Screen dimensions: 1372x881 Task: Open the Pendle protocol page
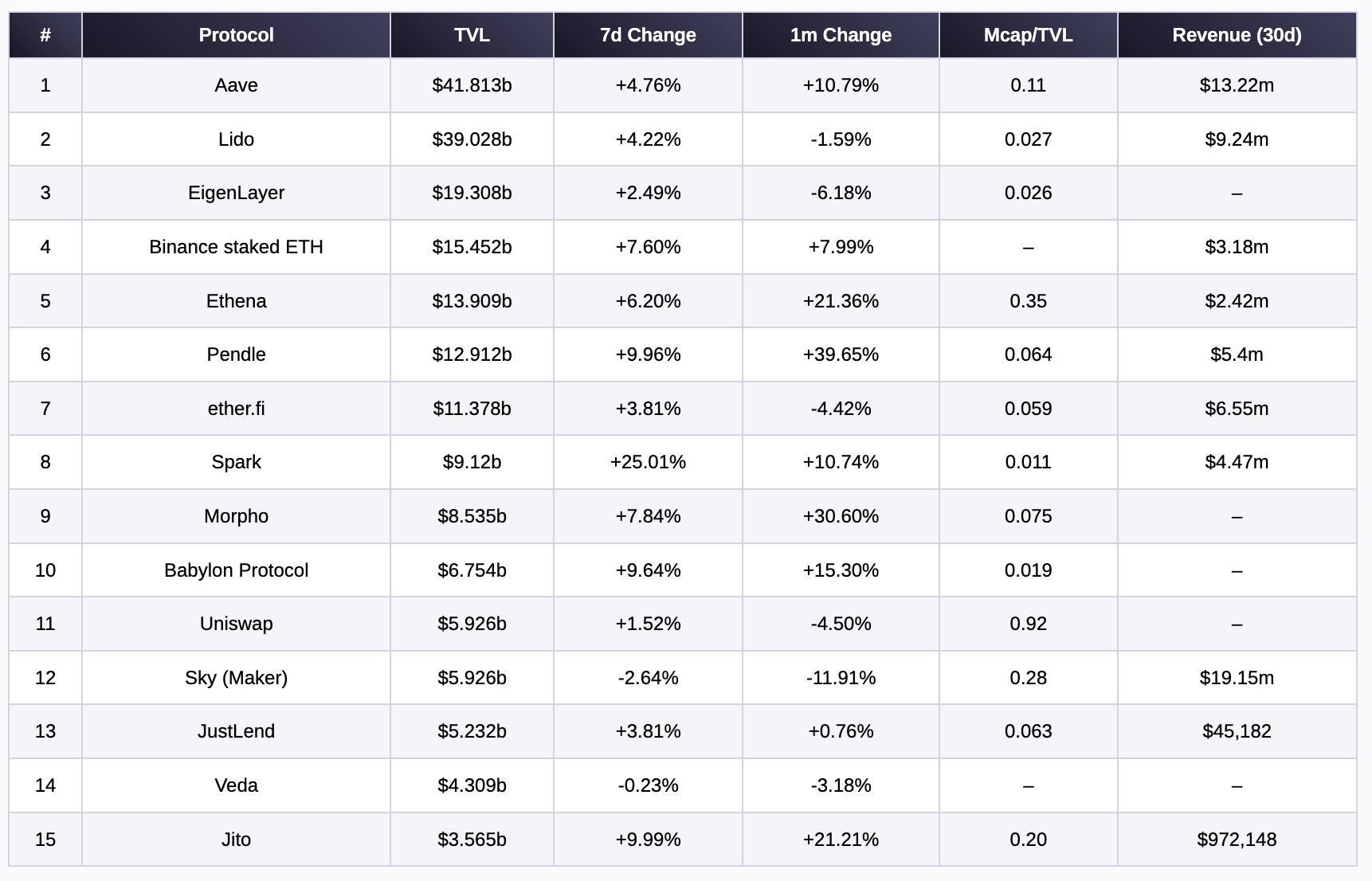[236, 354]
